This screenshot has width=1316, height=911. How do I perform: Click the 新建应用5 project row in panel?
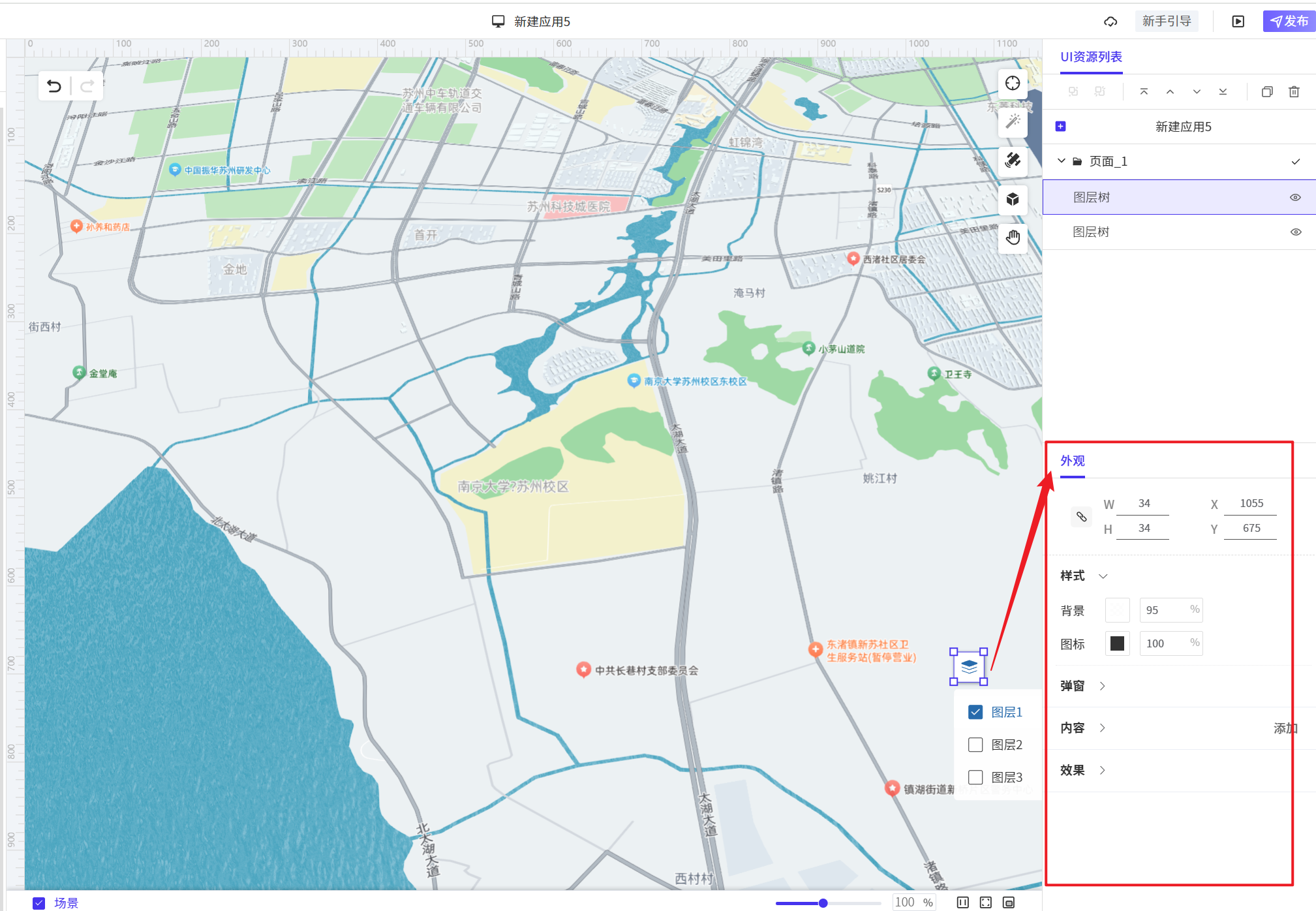(x=1179, y=127)
